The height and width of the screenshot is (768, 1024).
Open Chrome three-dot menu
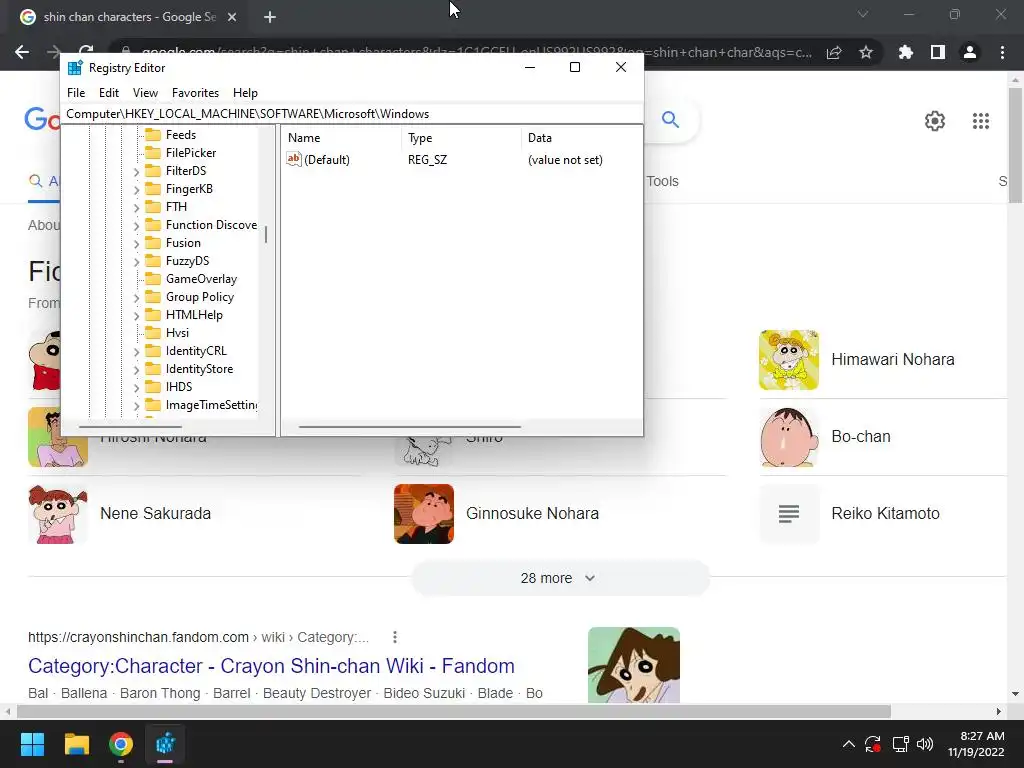click(1002, 52)
